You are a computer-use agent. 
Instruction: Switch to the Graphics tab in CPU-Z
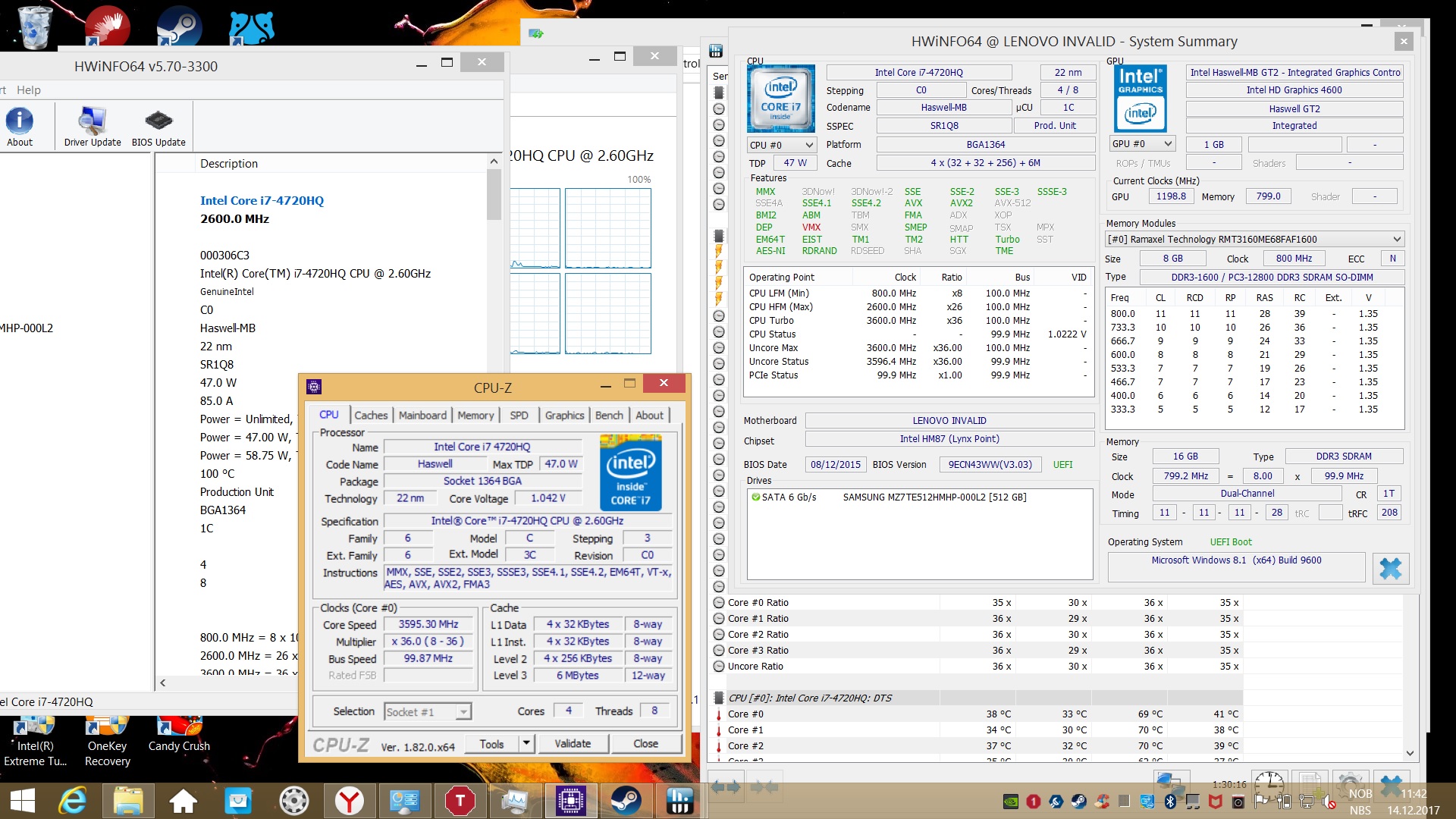(x=564, y=416)
